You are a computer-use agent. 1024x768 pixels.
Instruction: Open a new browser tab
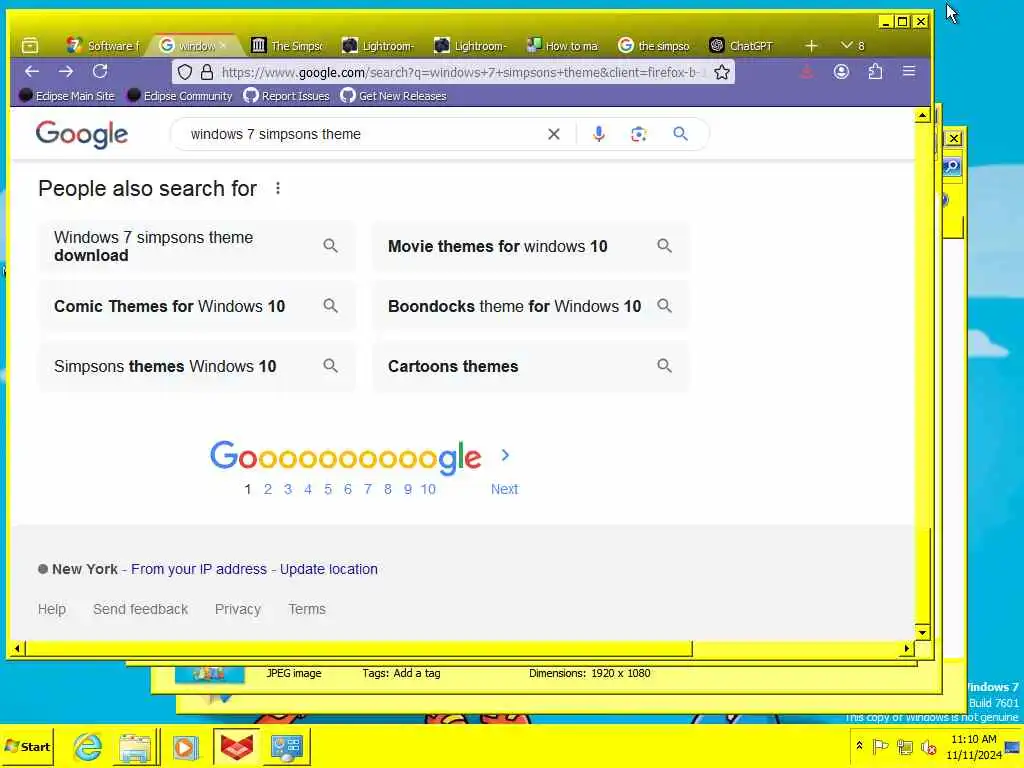coord(811,46)
